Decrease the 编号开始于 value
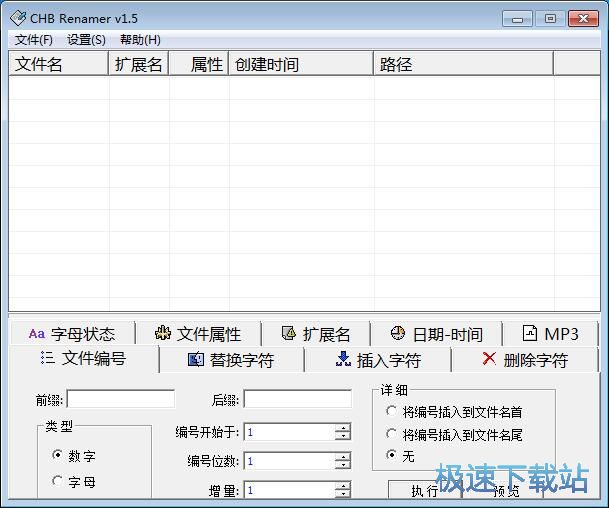The height and width of the screenshot is (508, 609). tap(343, 436)
